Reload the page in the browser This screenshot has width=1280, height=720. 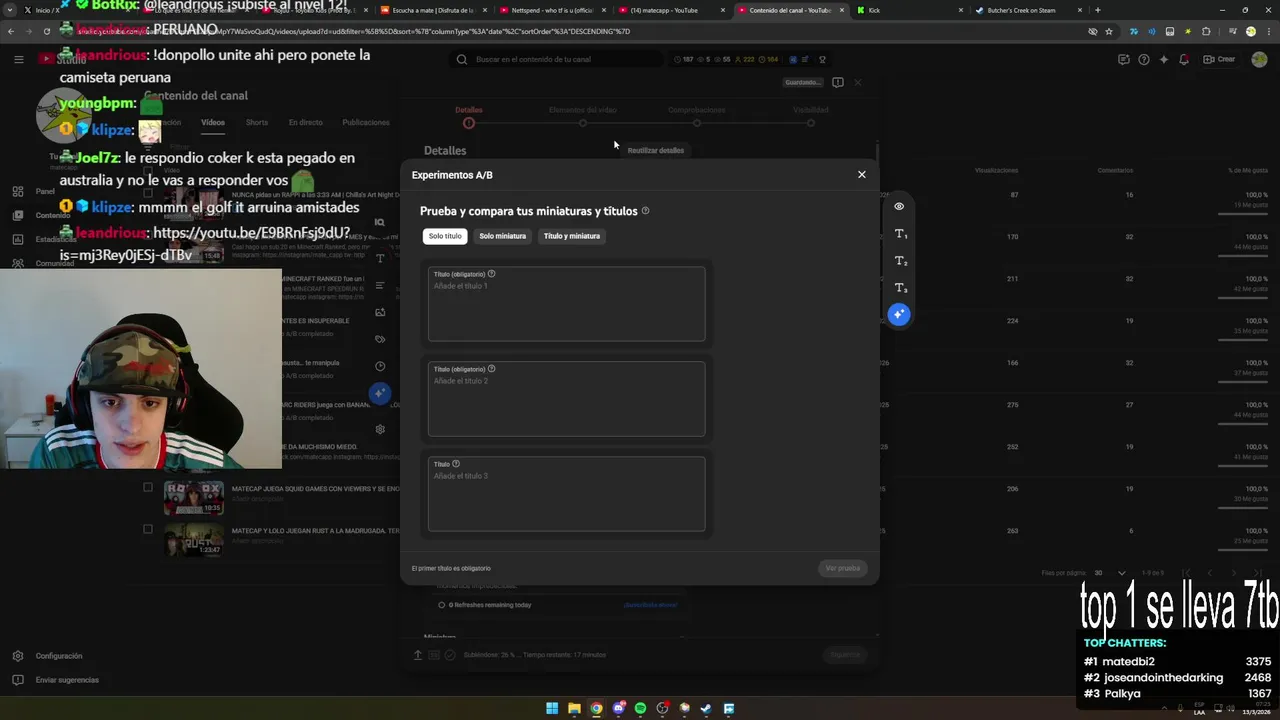[x=46, y=31]
